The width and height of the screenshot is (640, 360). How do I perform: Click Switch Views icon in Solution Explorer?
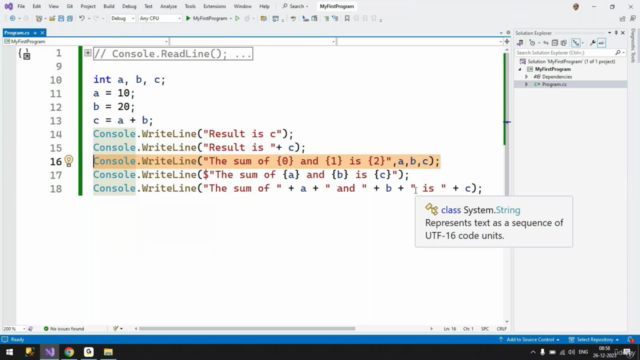click(x=520, y=43)
